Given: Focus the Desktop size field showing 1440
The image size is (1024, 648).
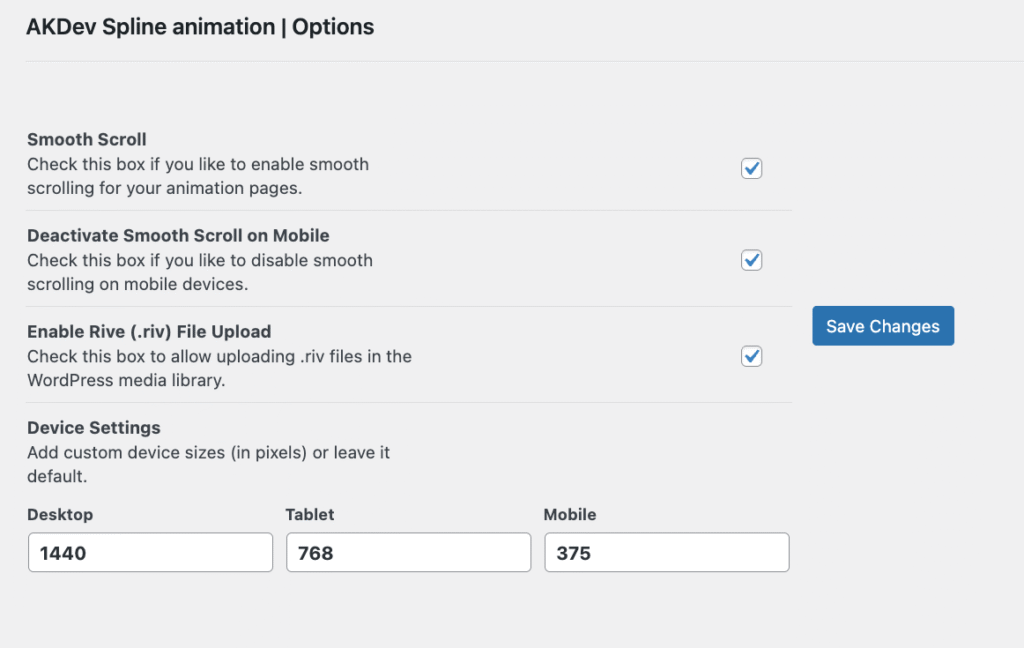Looking at the screenshot, I should coord(150,552).
